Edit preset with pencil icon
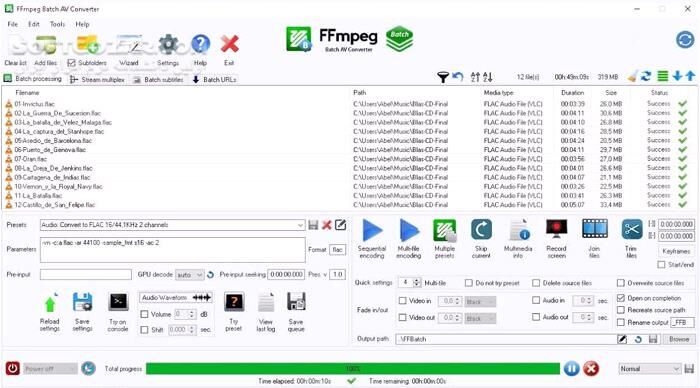Screen dimensions: 700x388 (x=341, y=225)
